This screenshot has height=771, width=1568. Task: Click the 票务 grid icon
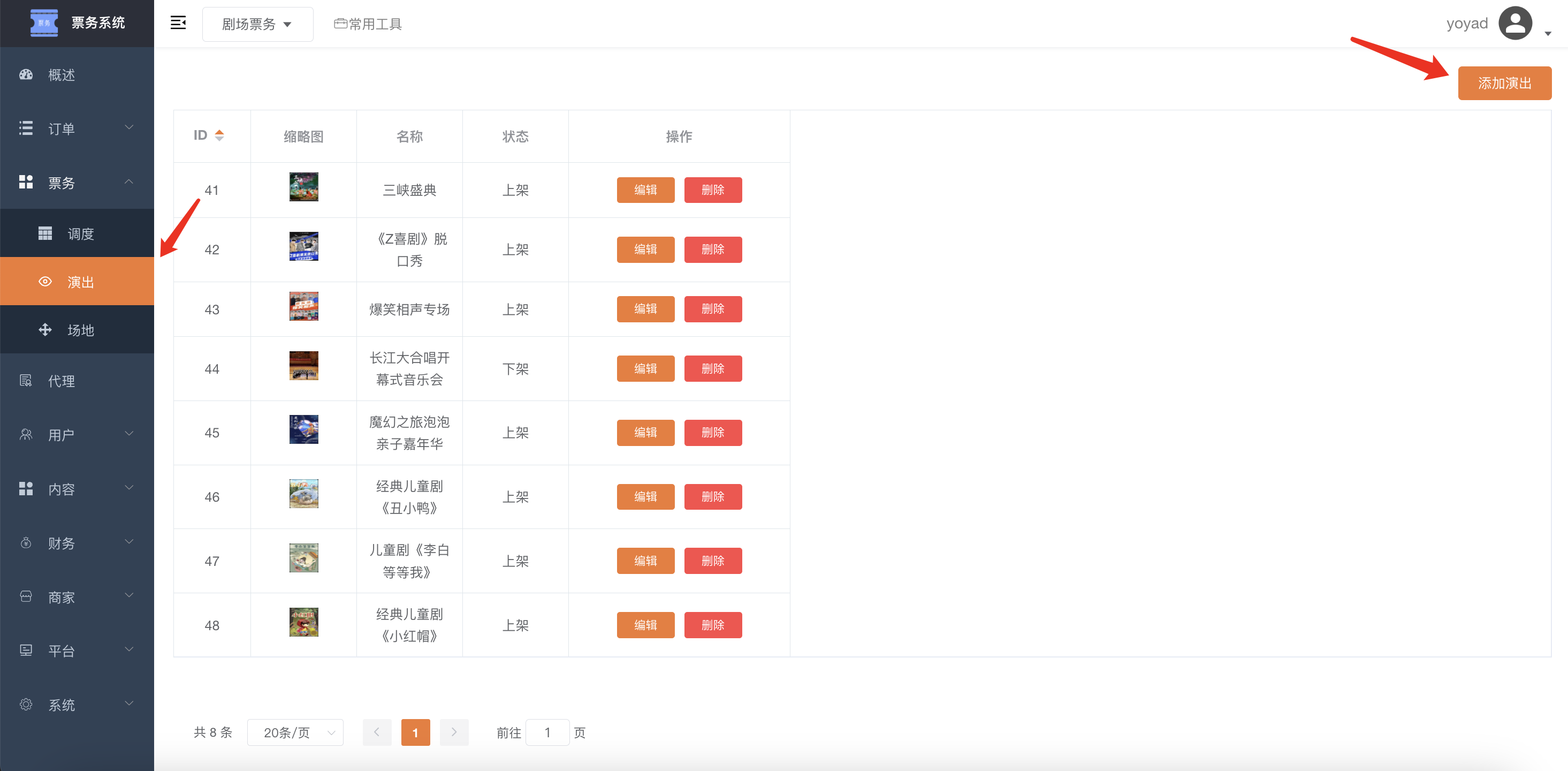[x=26, y=182]
